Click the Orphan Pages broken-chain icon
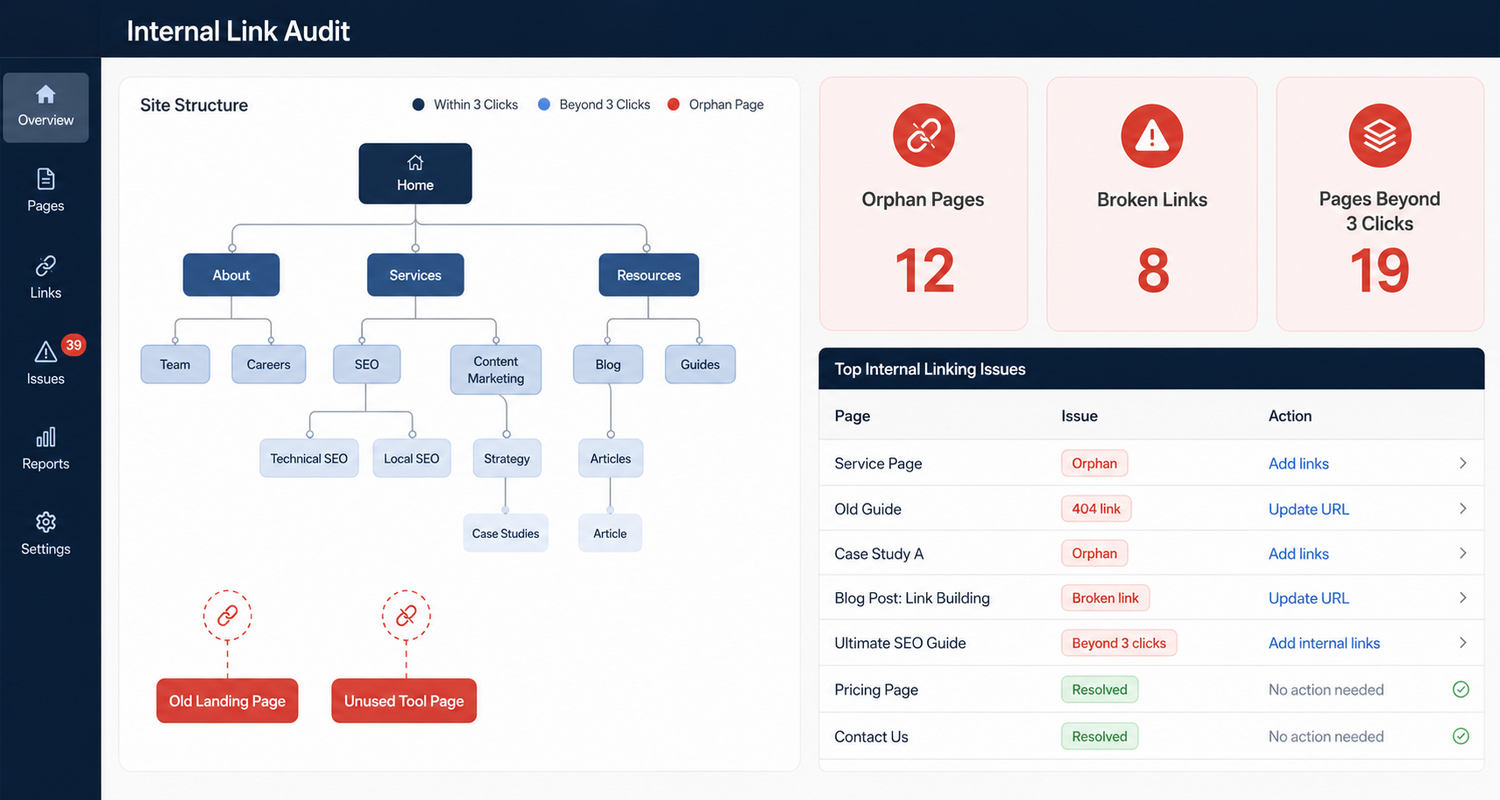Viewport: 1500px width, 800px height. coord(923,136)
